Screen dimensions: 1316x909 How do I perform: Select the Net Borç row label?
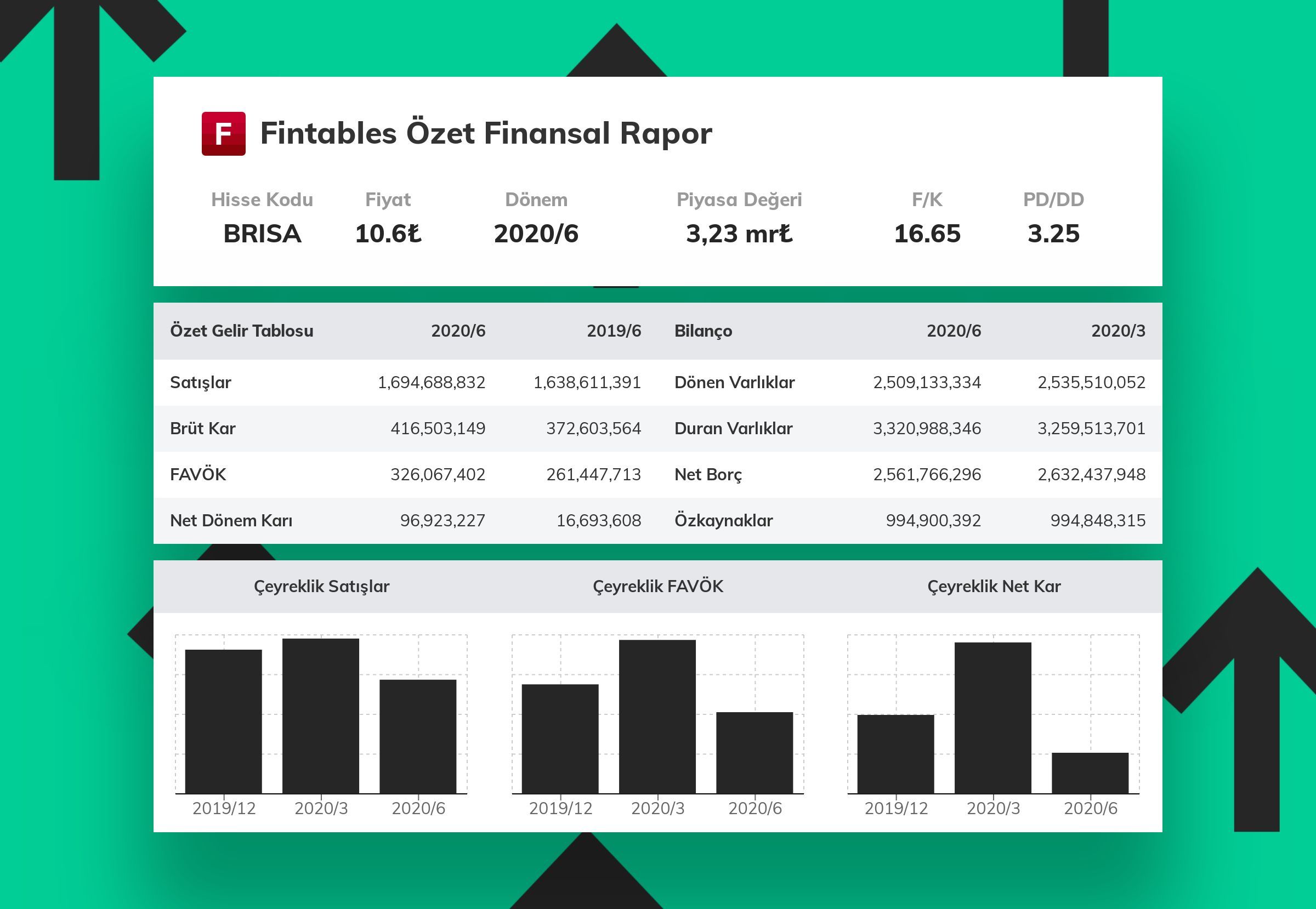click(708, 475)
